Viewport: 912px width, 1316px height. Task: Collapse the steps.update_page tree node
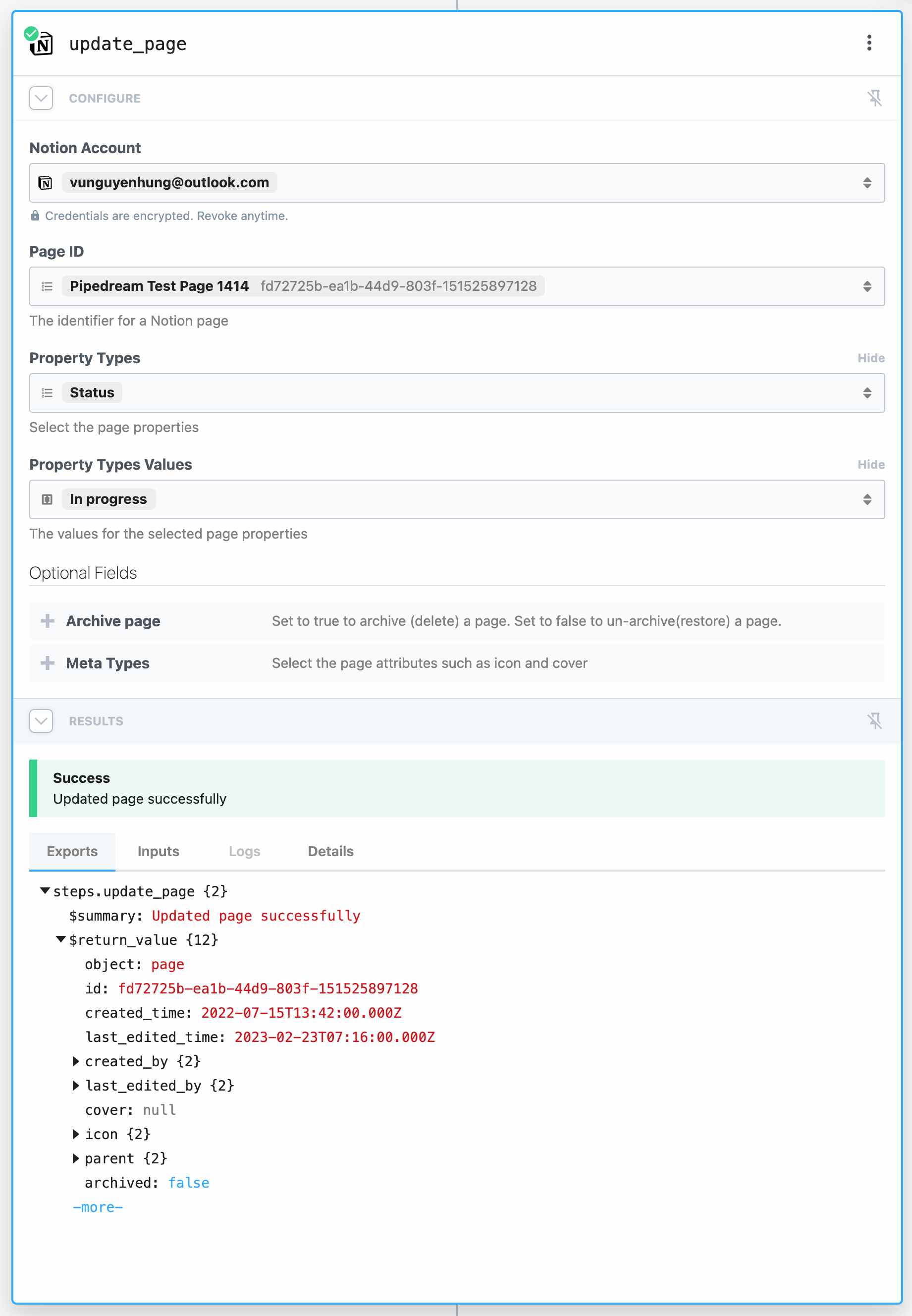[45, 891]
